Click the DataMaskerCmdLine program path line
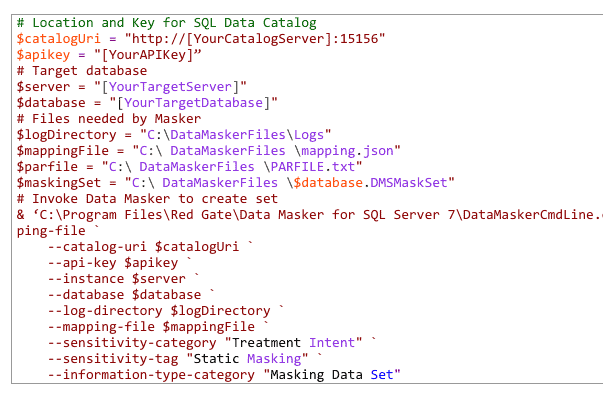 [x=310, y=215]
